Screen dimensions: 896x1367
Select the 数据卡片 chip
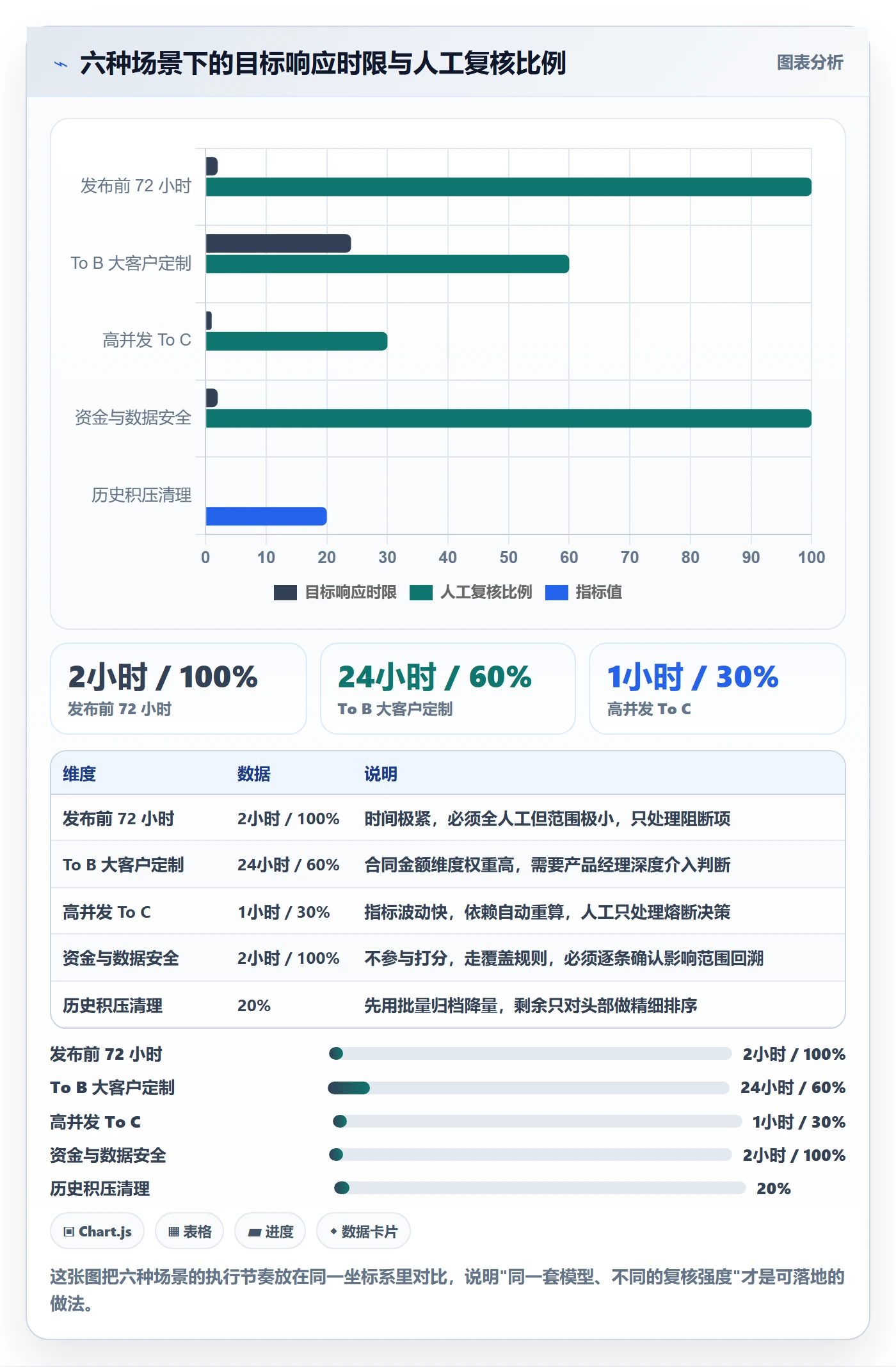[364, 1231]
